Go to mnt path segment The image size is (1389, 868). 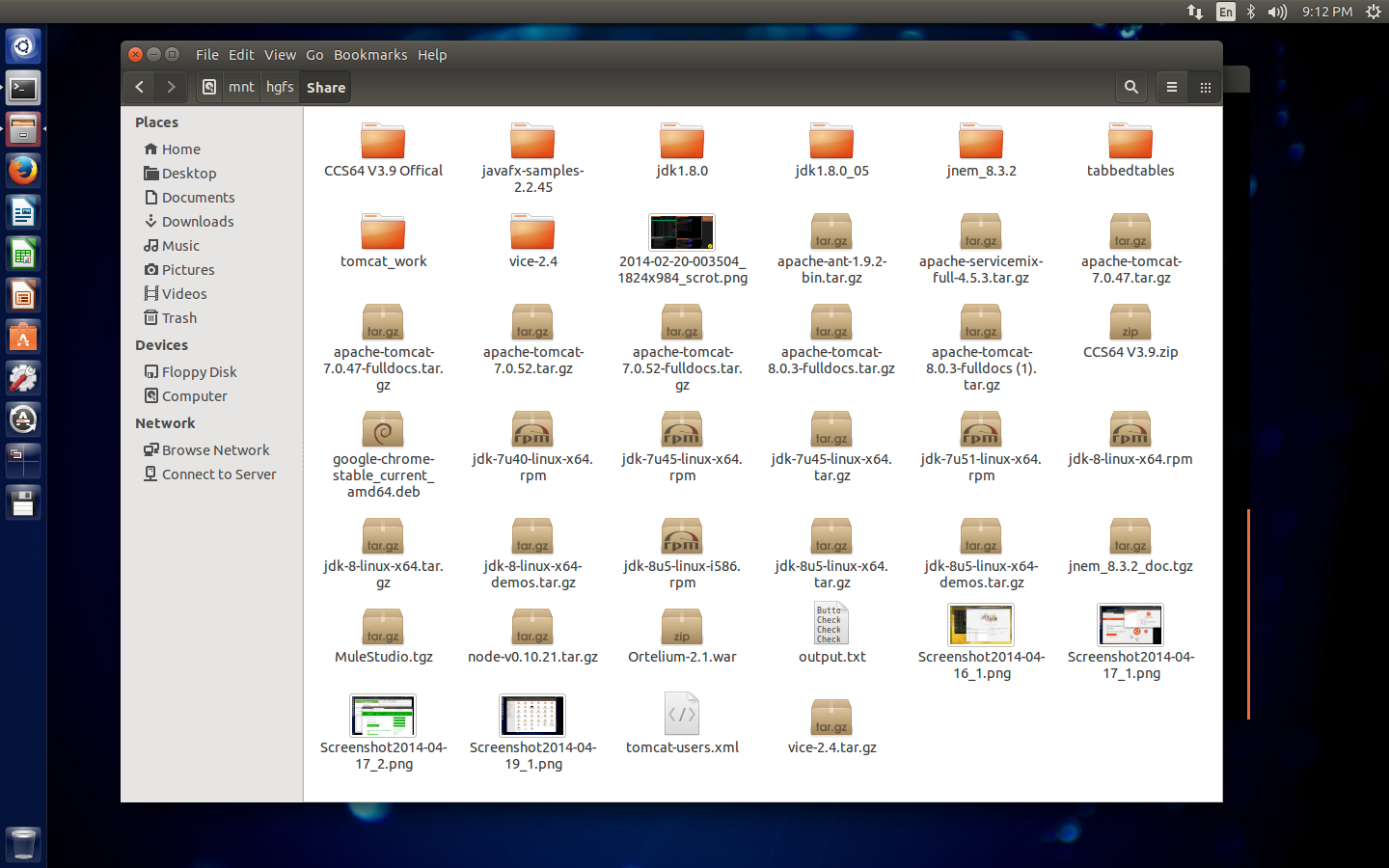click(241, 87)
